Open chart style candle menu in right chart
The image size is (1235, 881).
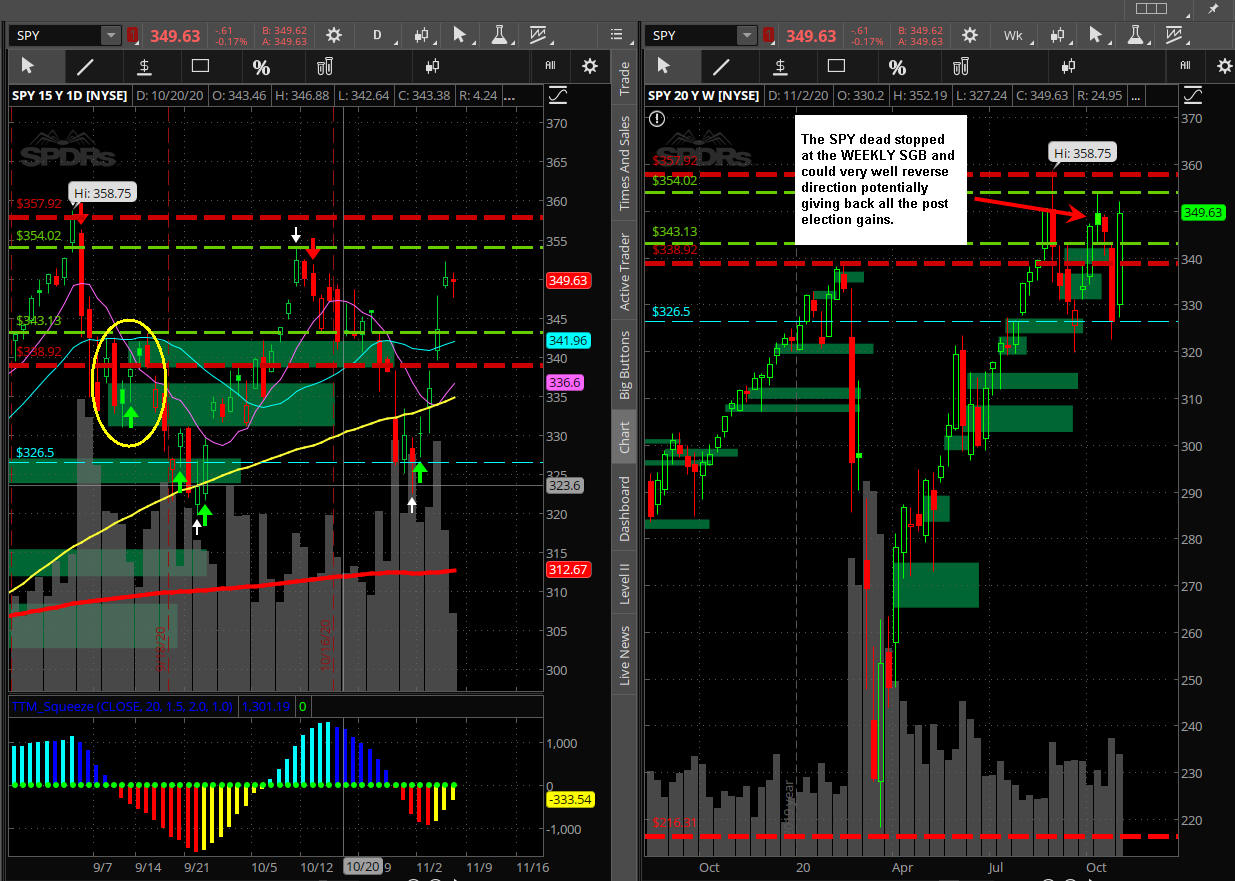[x=1057, y=35]
